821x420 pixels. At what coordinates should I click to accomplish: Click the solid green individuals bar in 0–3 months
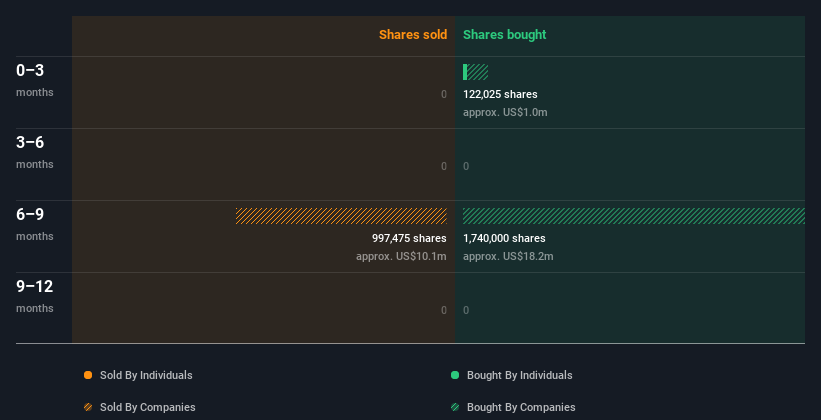click(465, 72)
